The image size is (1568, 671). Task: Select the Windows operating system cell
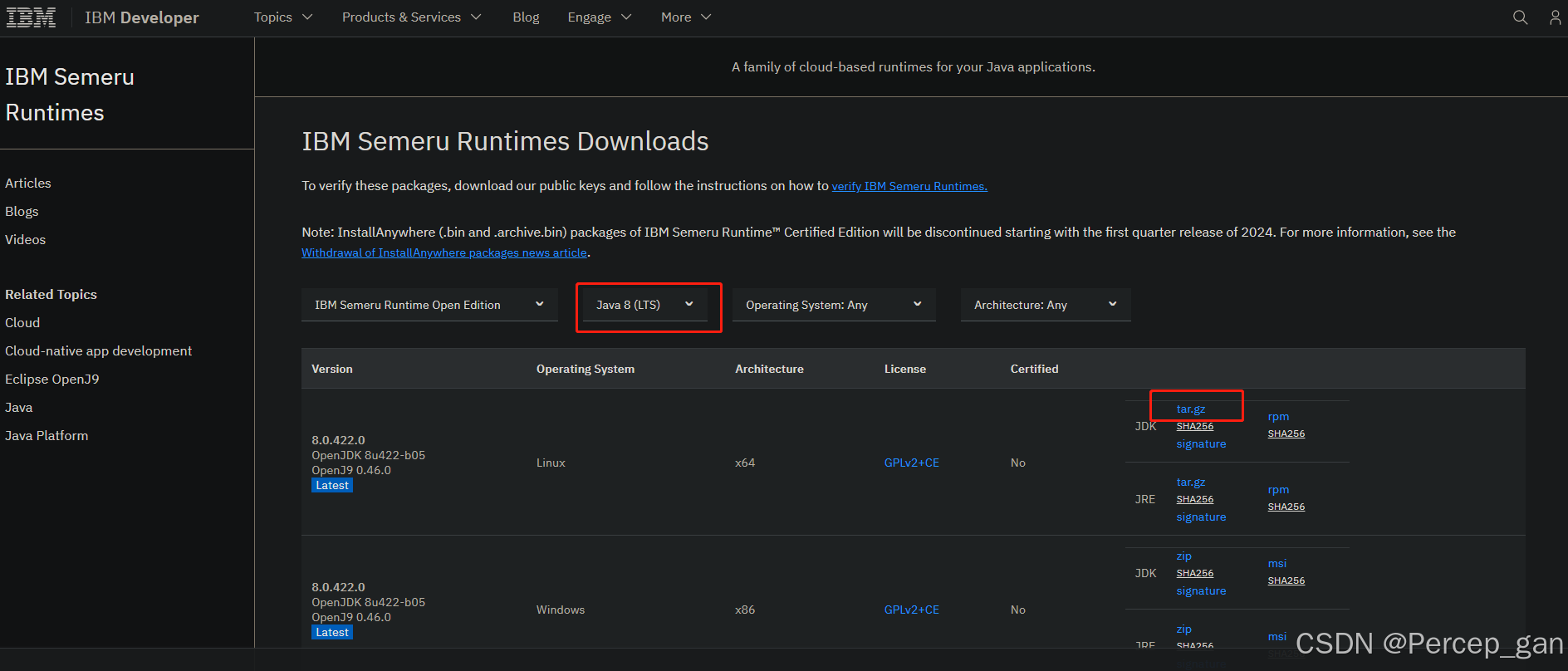point(561,610)
